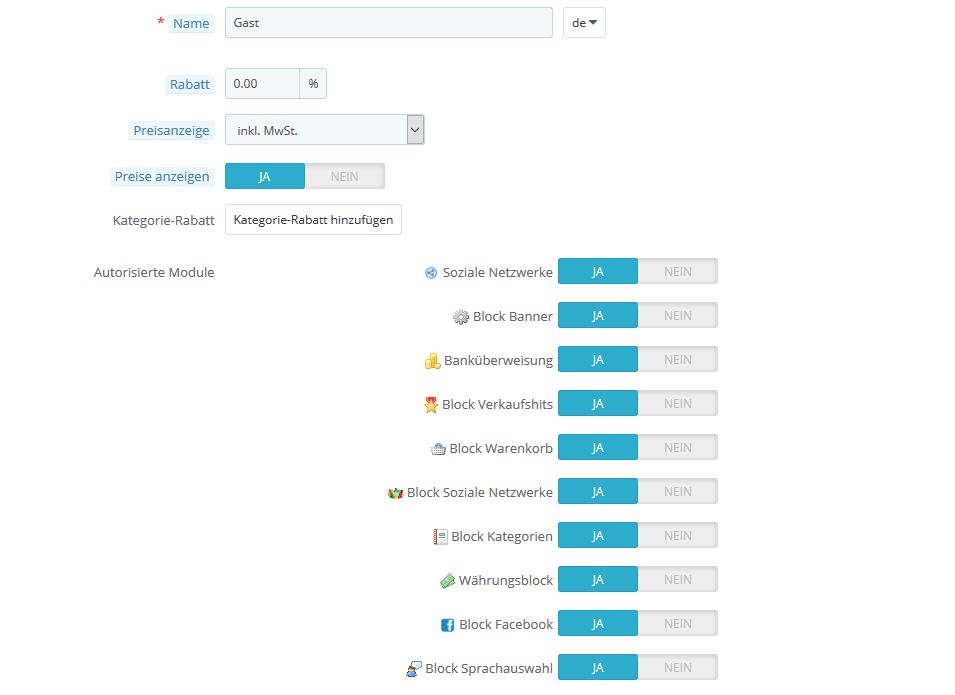
Task: Click the Kategorie-Rabatt hinzufügen button
Action: click(x=313, y=220)
